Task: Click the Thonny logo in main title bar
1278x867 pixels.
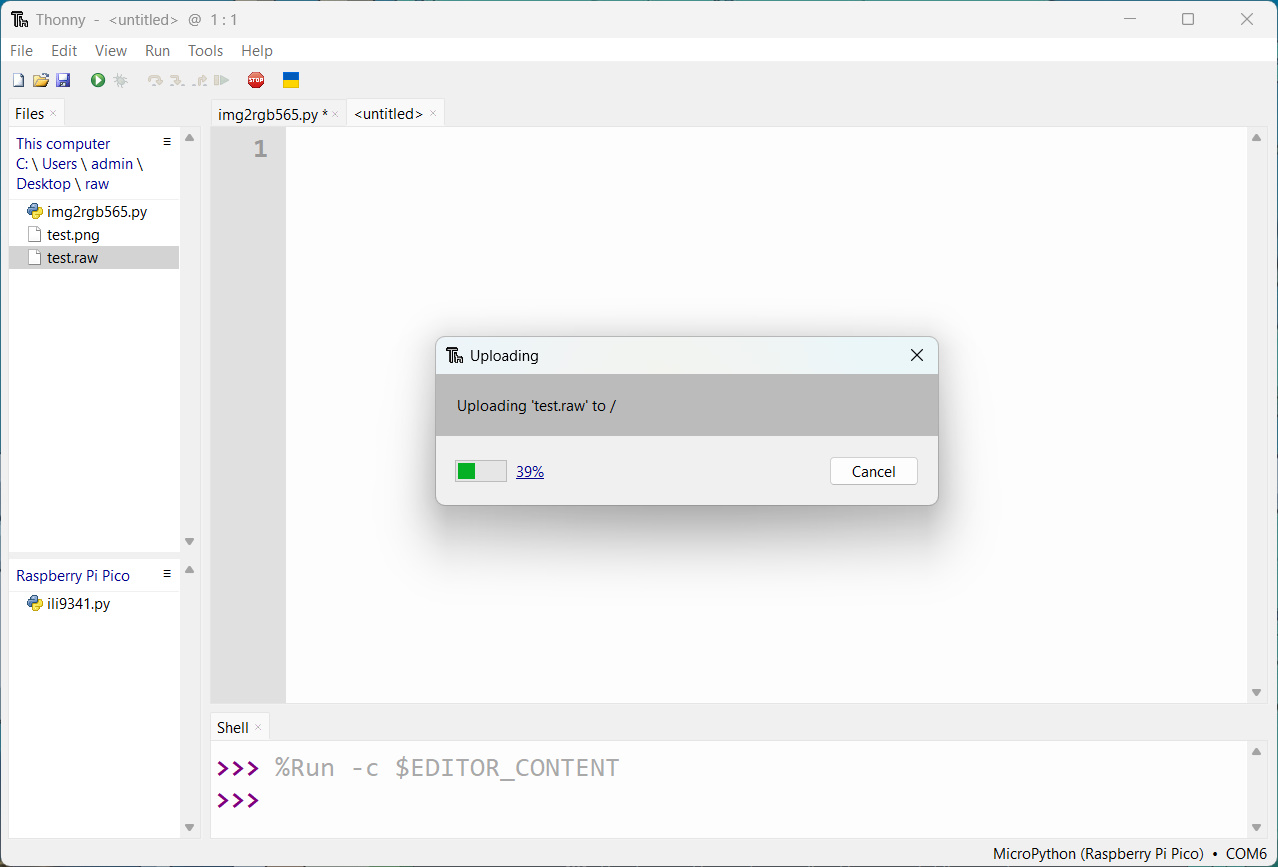Action: click(19, 19)
